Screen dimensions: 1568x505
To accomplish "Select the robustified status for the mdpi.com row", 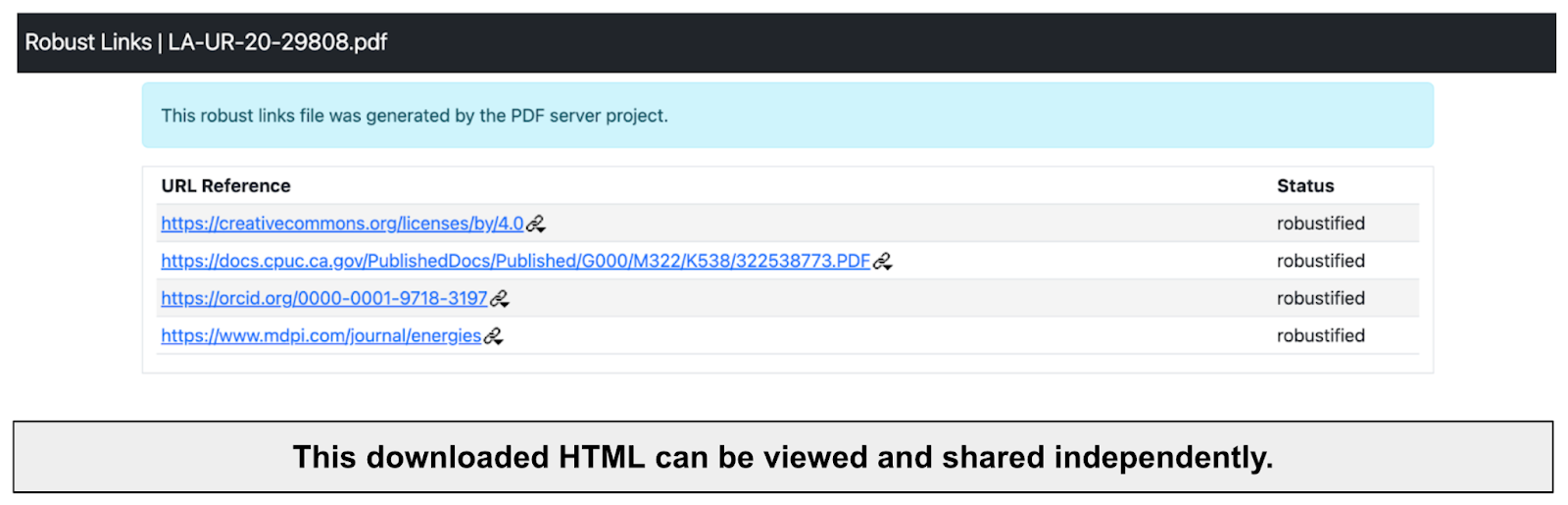I will pyautogui.click(x=1321, y=335).
